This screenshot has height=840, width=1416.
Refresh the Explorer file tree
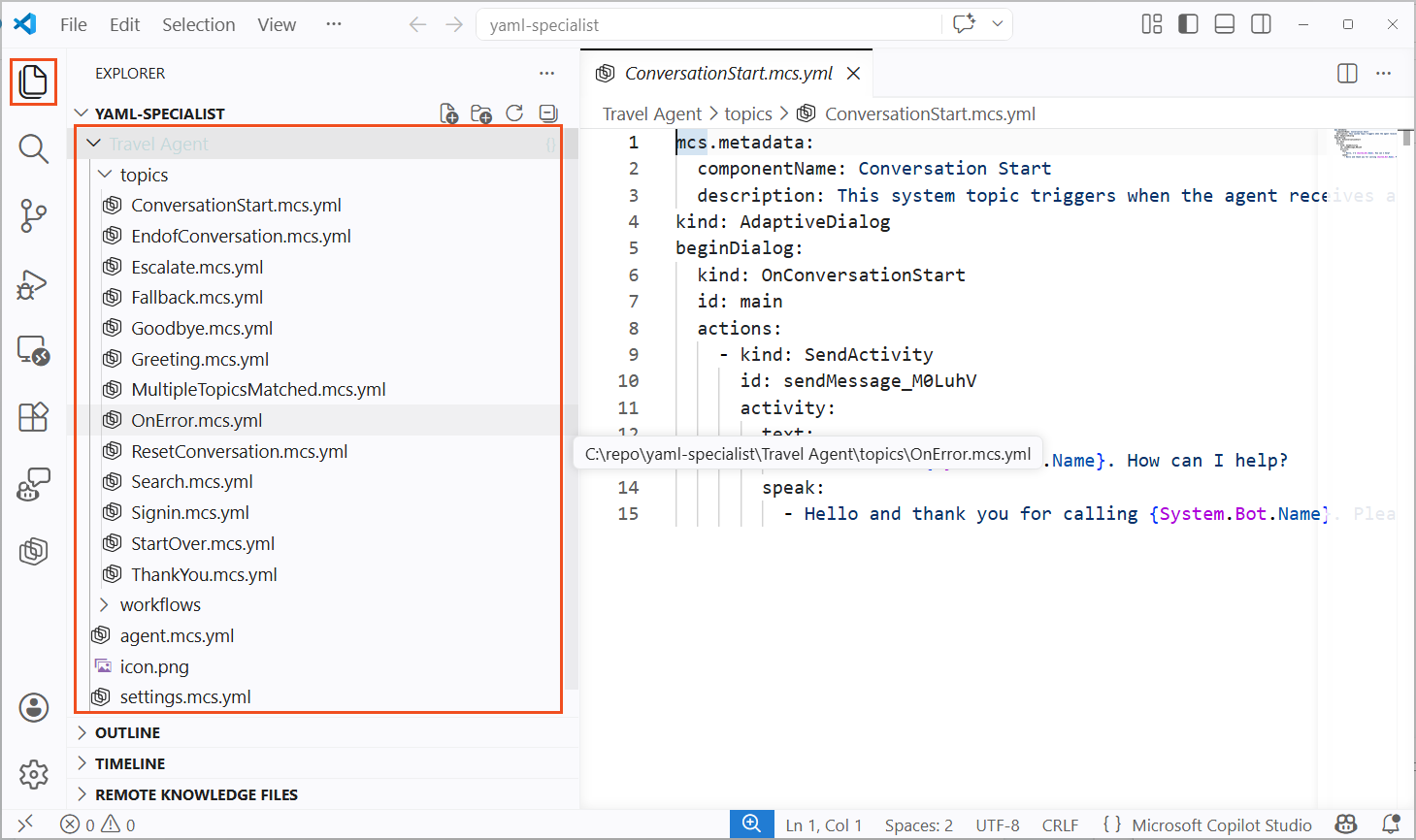click(514, 113)
